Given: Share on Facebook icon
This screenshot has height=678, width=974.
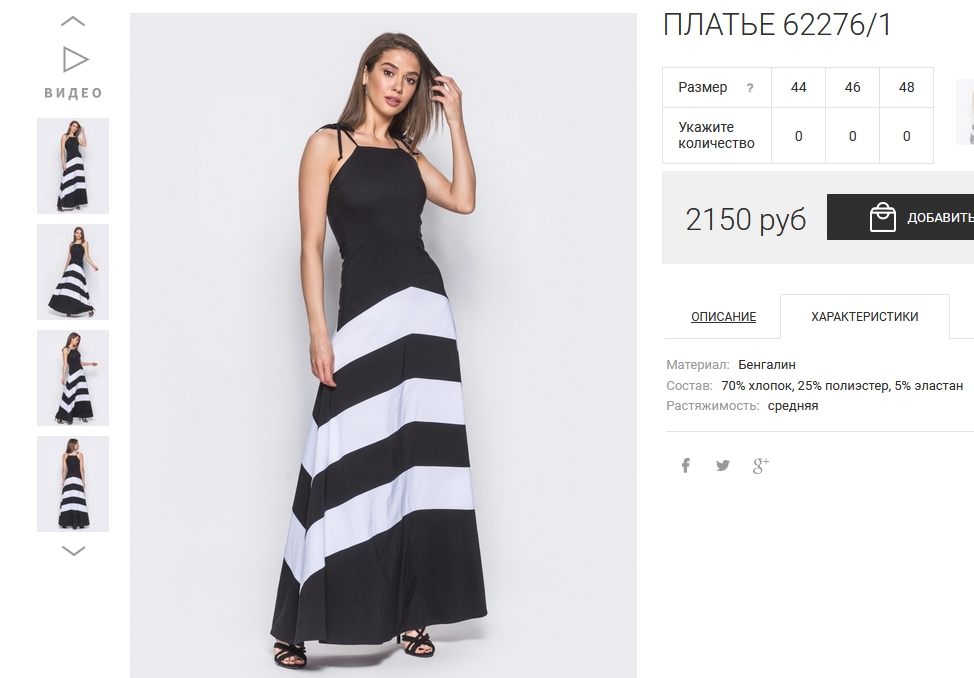Looking at the screenshot, I should [x=686, y=465].
